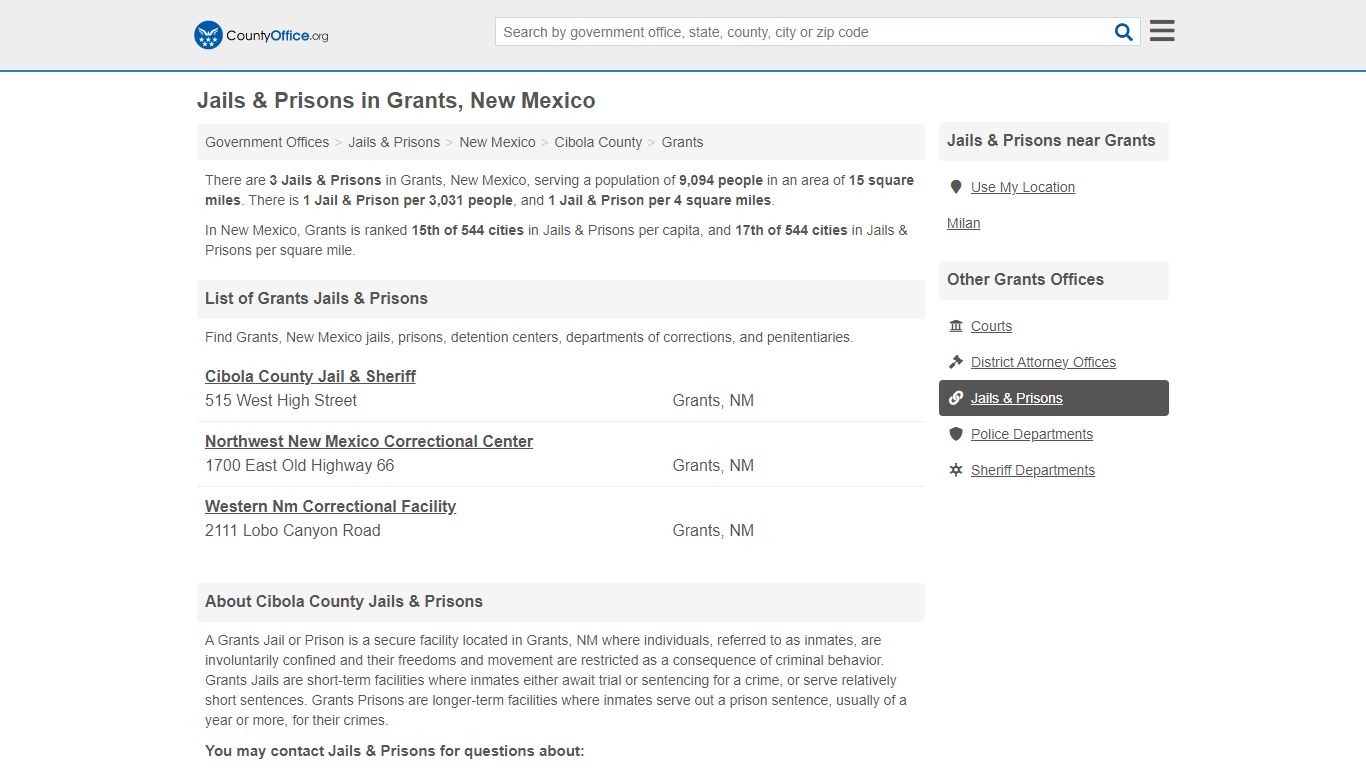Click the search magnifier icon

(1124, 32)
